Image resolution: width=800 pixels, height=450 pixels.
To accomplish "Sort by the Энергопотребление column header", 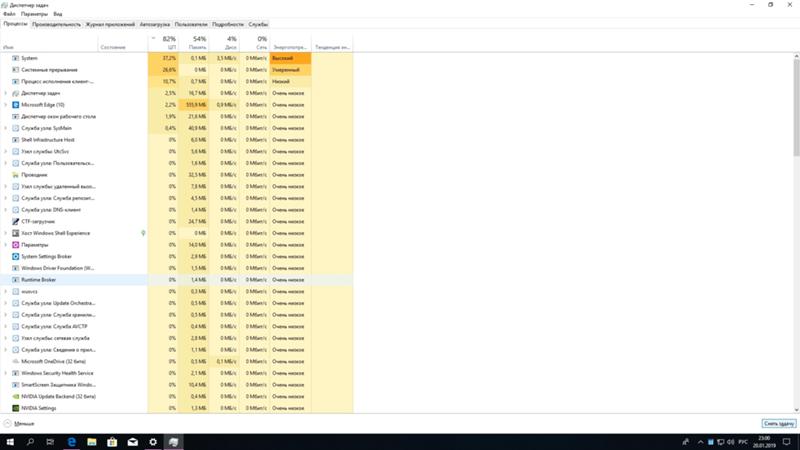I will [x=290, y=43].
